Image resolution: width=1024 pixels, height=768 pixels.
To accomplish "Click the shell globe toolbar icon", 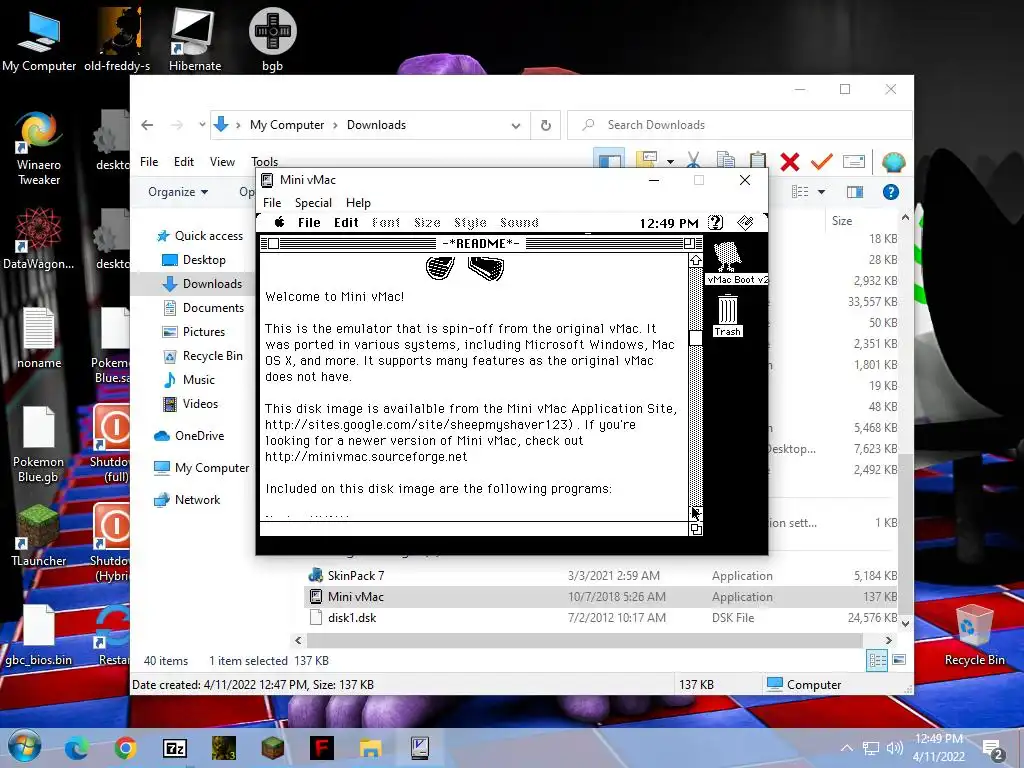I will tap(893, 161).
